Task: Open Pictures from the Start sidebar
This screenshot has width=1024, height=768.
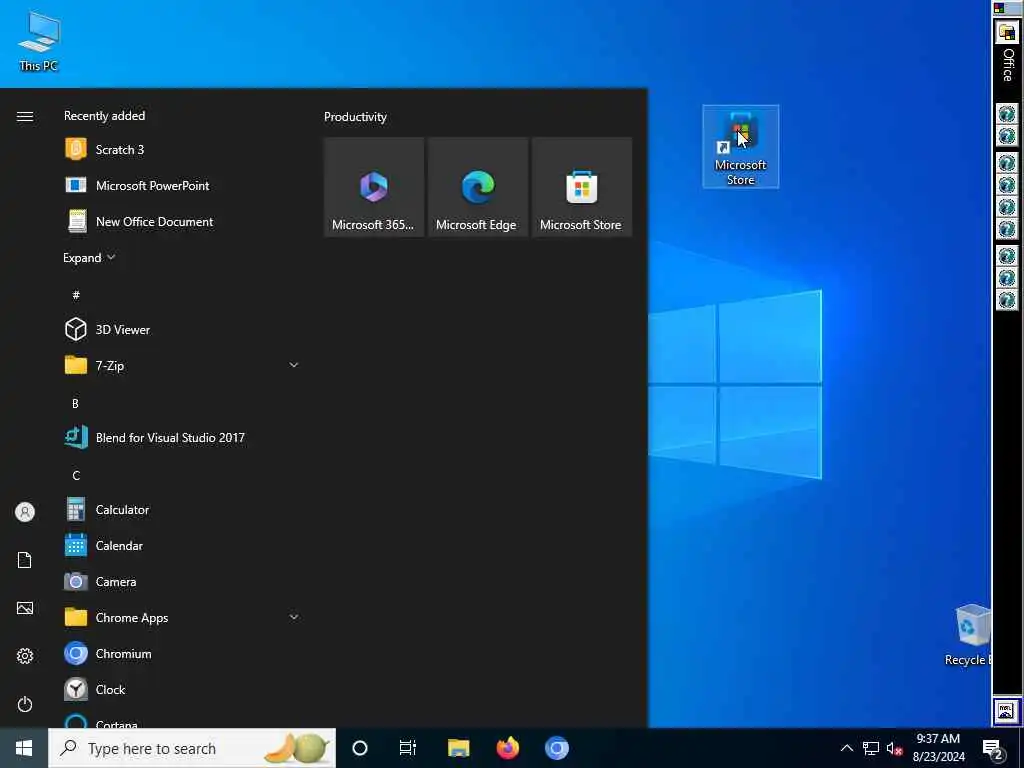Action: coord(25,608)
